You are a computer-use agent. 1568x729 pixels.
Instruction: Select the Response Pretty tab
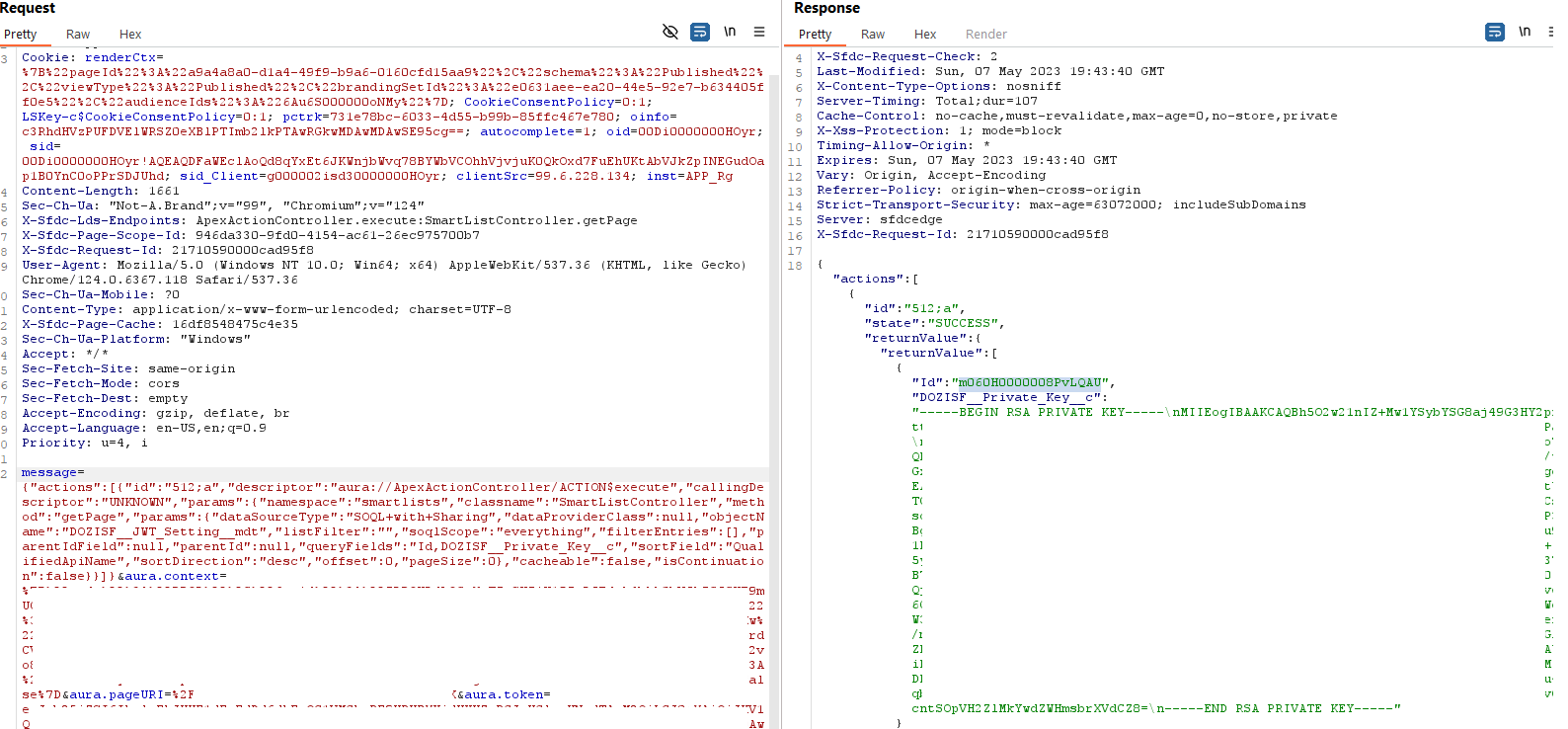pyautogui.click(x=815, y=35)
